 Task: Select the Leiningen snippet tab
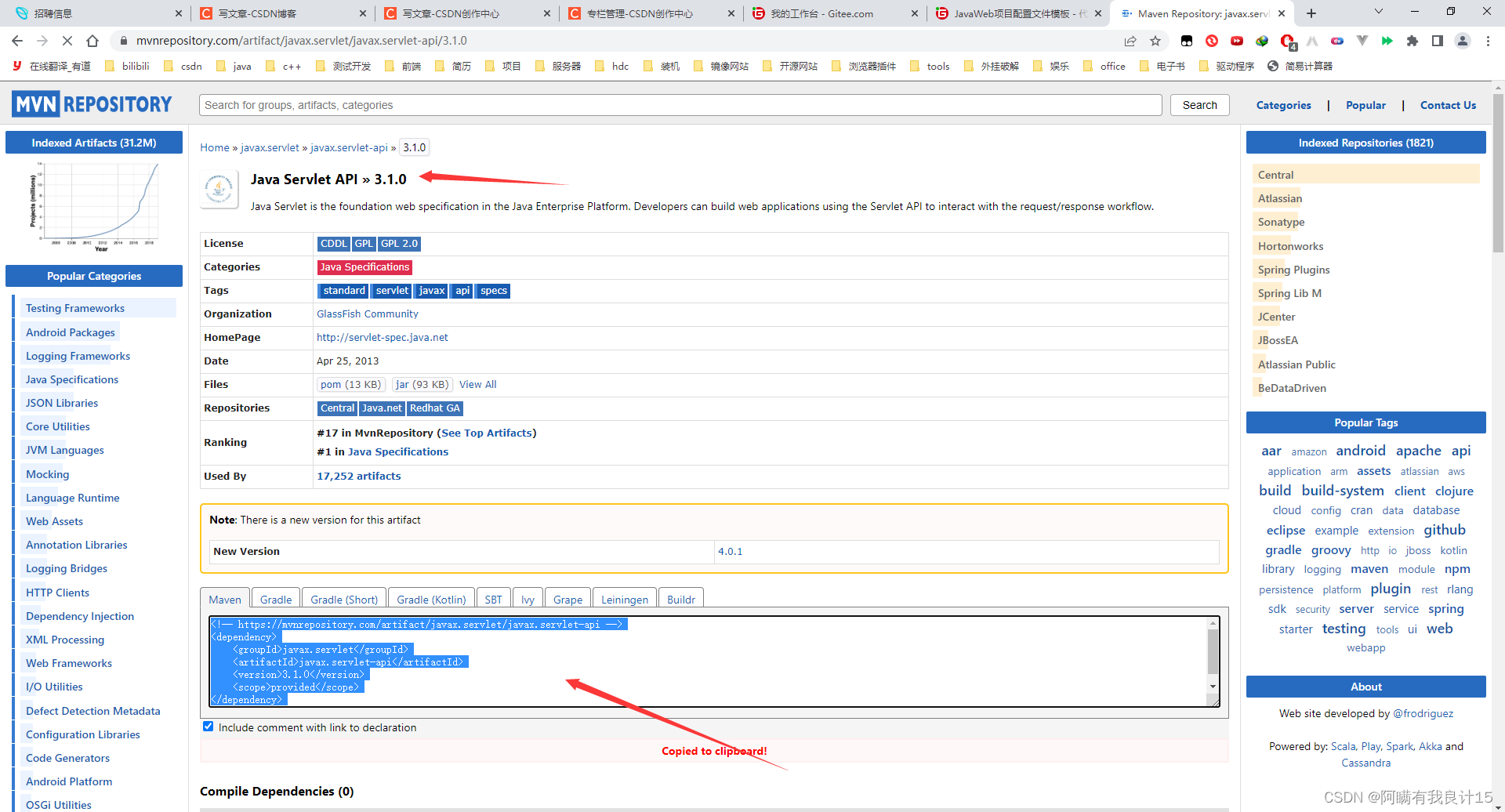pyautogui.click(x=625, y=599)
